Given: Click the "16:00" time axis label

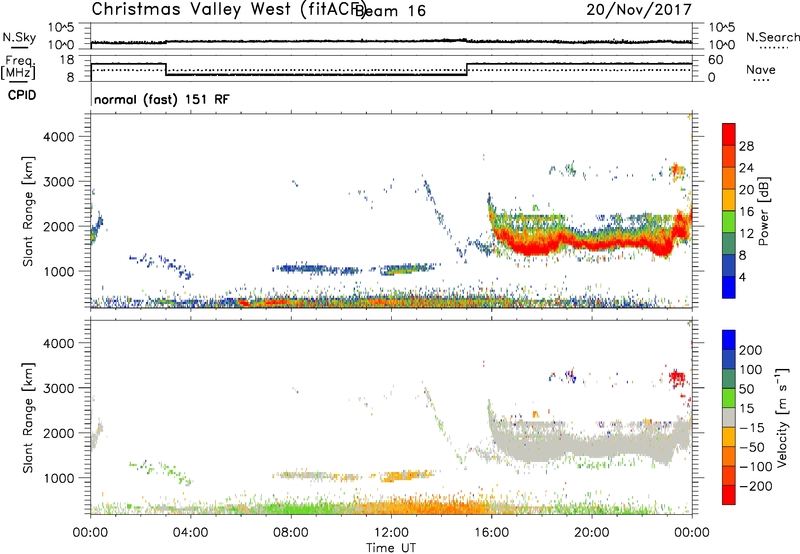Looking at the screenshot, I should click(491, 533).
